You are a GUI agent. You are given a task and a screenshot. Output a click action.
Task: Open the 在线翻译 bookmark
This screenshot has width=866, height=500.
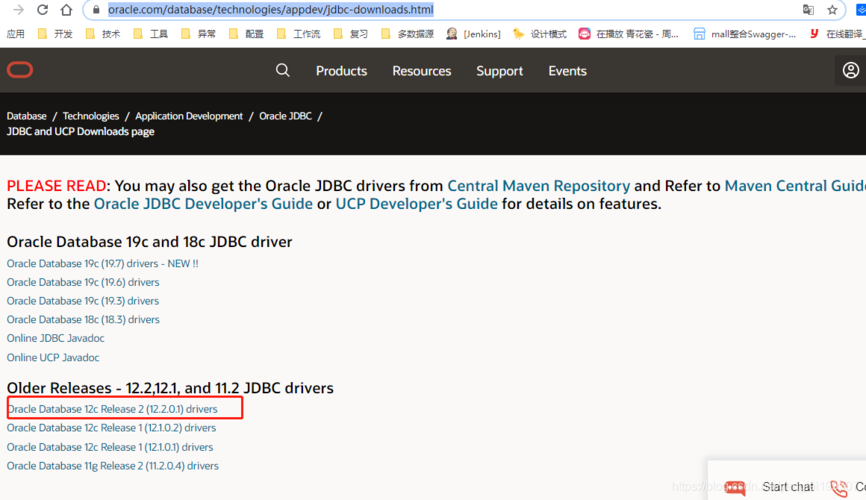[x=837, y=34]
